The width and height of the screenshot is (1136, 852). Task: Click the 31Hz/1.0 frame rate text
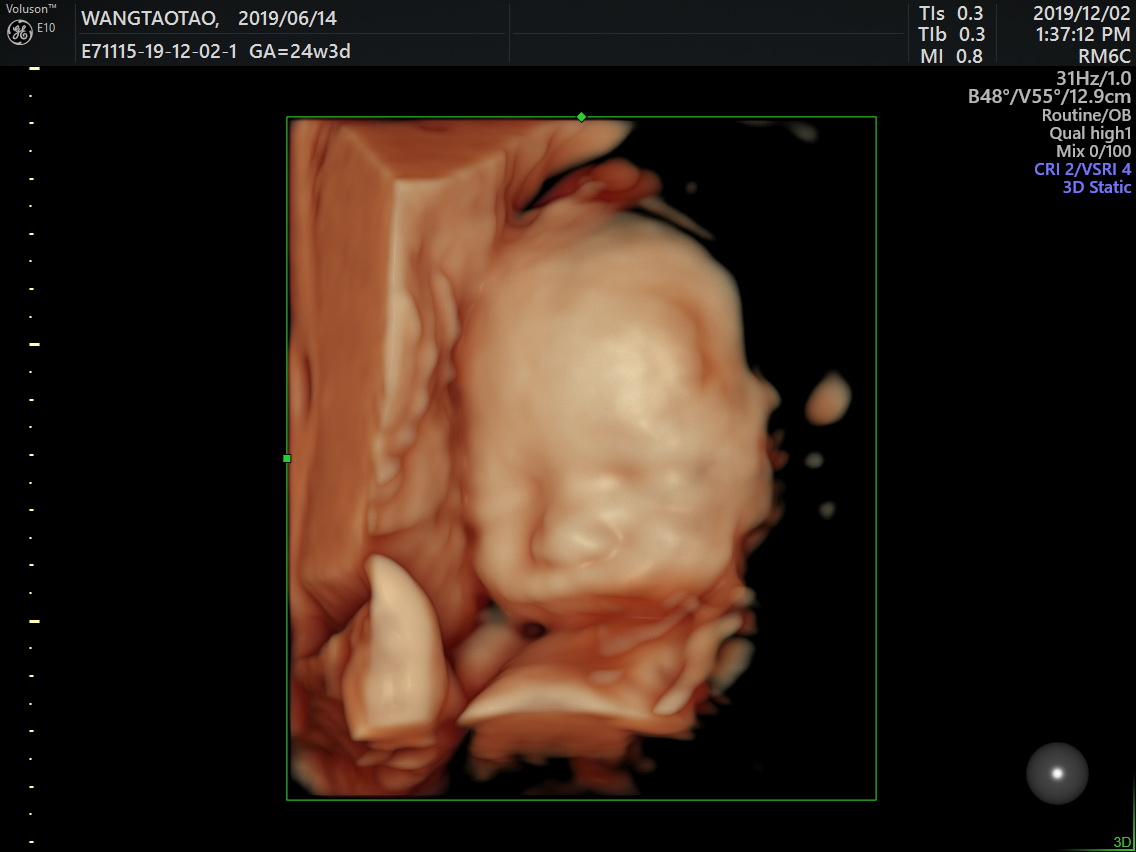tap(1093, 78)
